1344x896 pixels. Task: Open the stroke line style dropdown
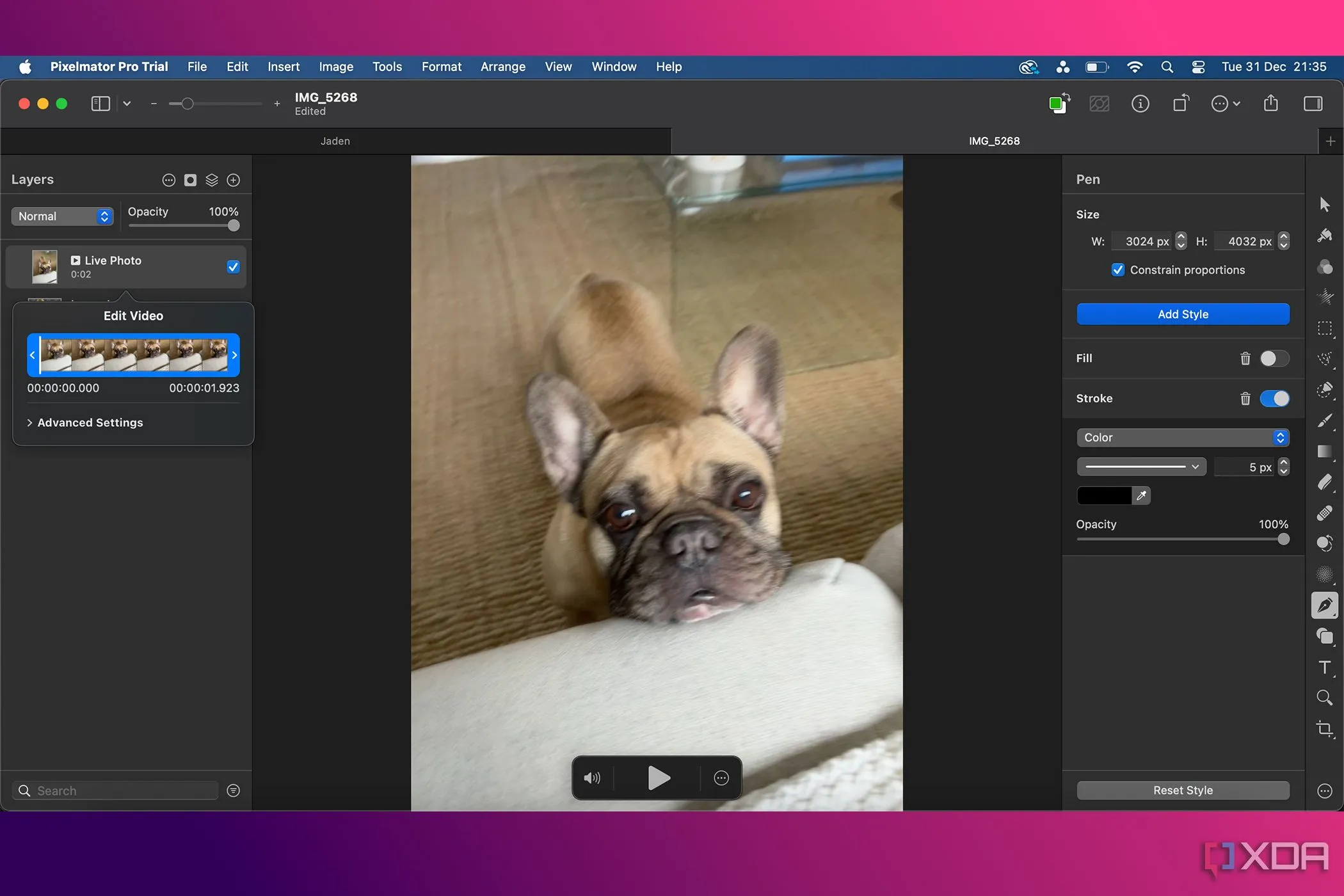pyautogui.click(x=1141, y=467)
